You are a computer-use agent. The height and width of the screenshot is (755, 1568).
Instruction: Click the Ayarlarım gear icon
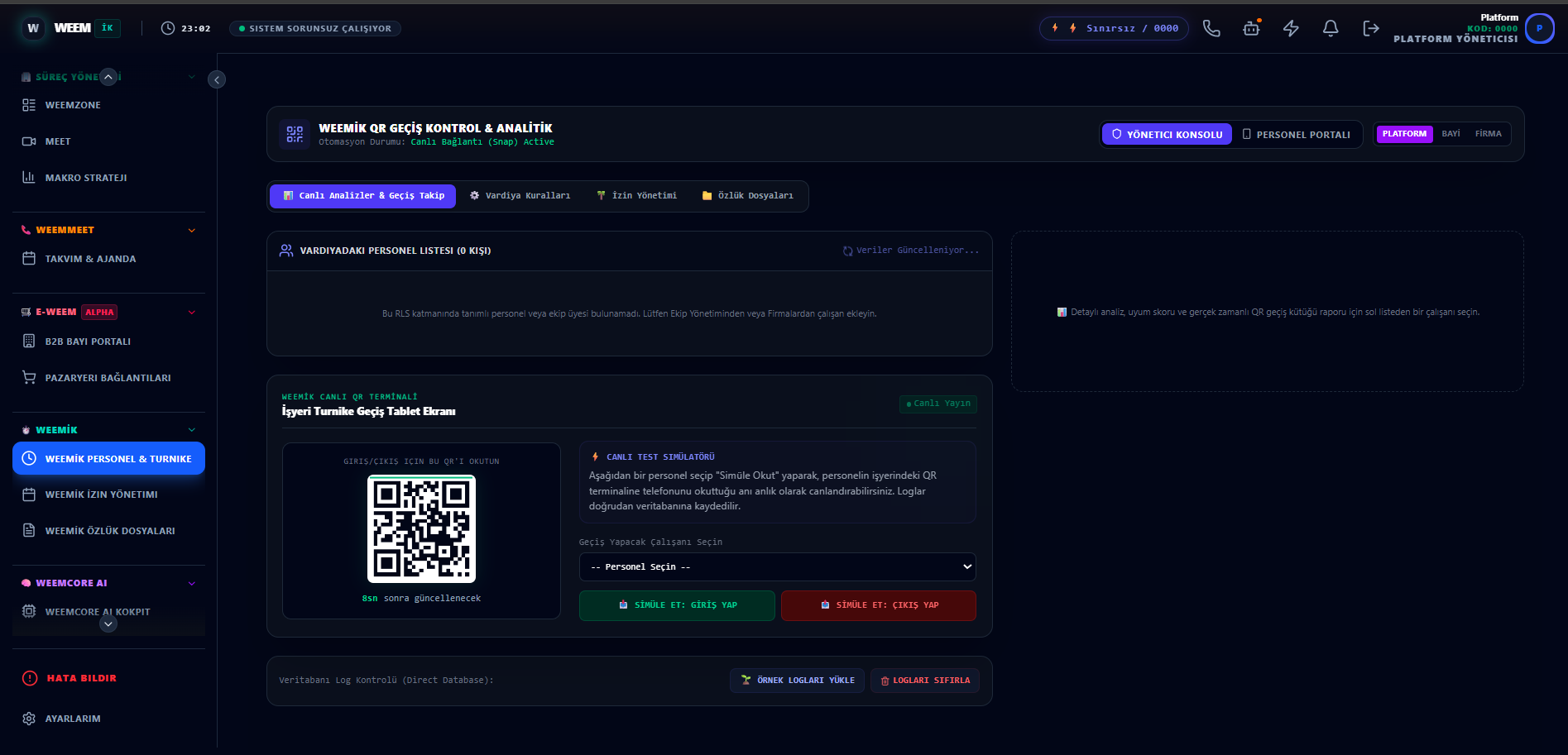click(x=29, y=719)
